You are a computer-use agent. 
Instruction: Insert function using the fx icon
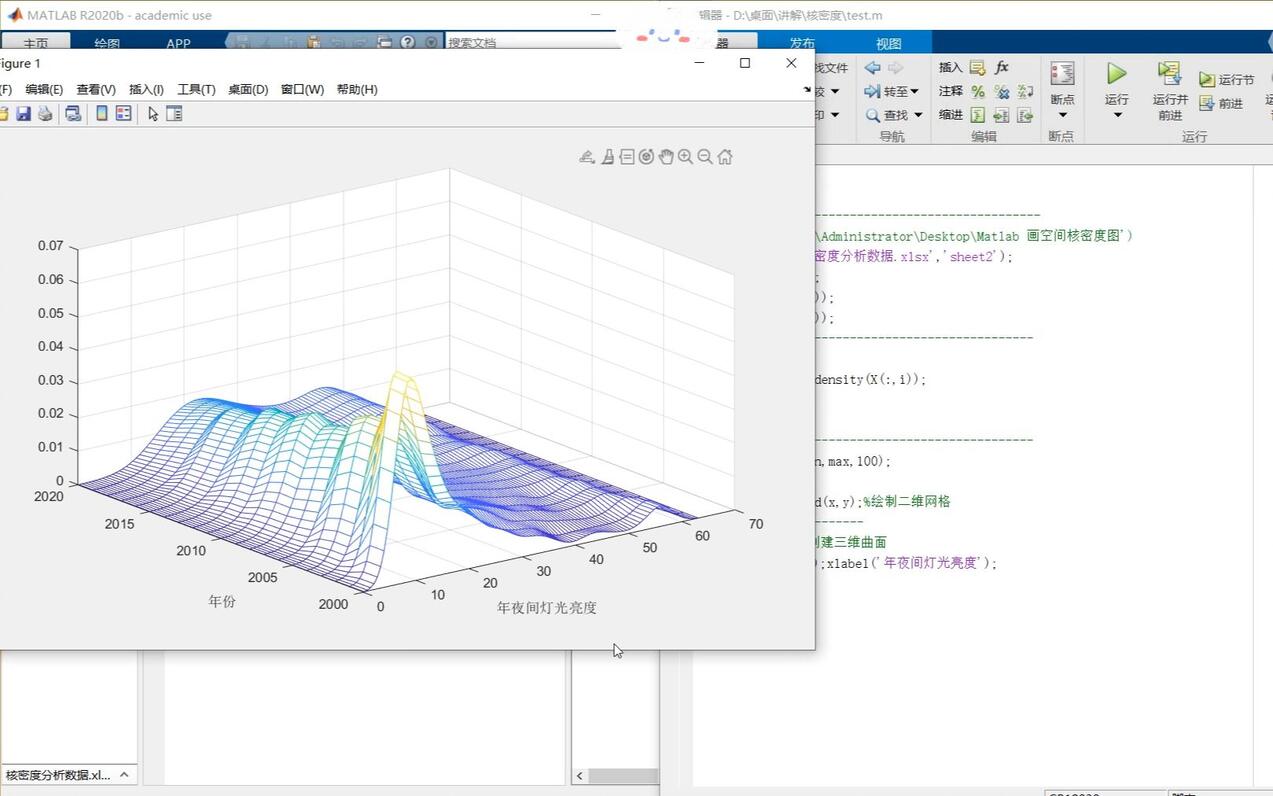coord(1002,67)
